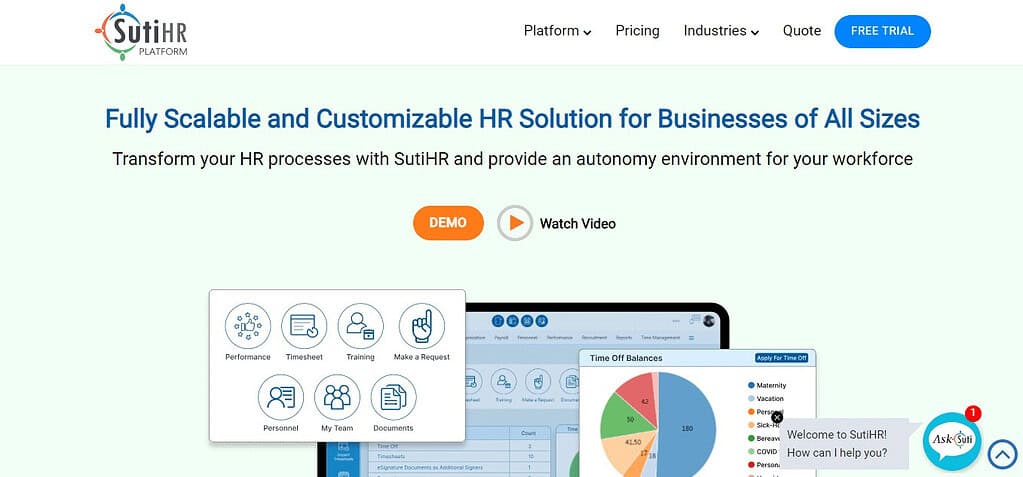Close the welcome chat message

pyautogui.click(x=776, y=418)
